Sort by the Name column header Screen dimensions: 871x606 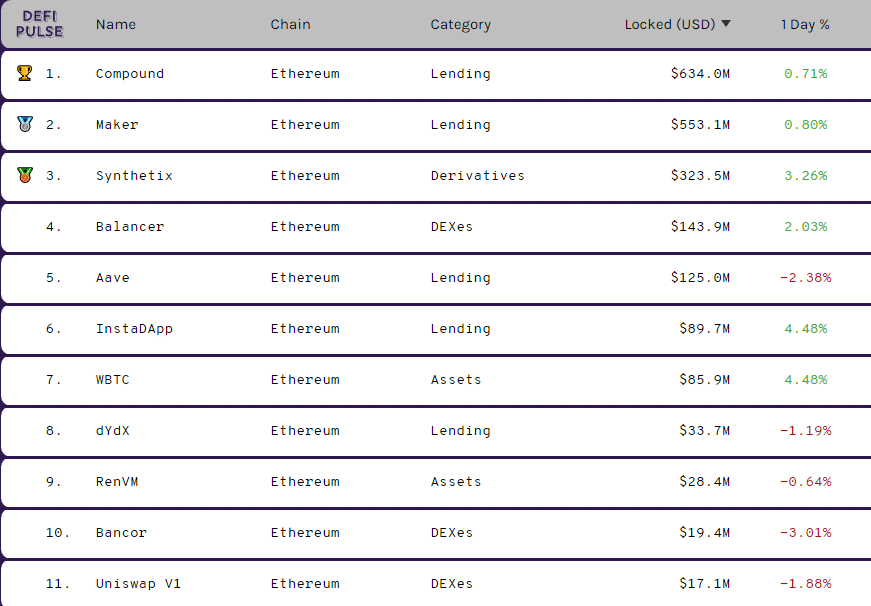point(116,24)
